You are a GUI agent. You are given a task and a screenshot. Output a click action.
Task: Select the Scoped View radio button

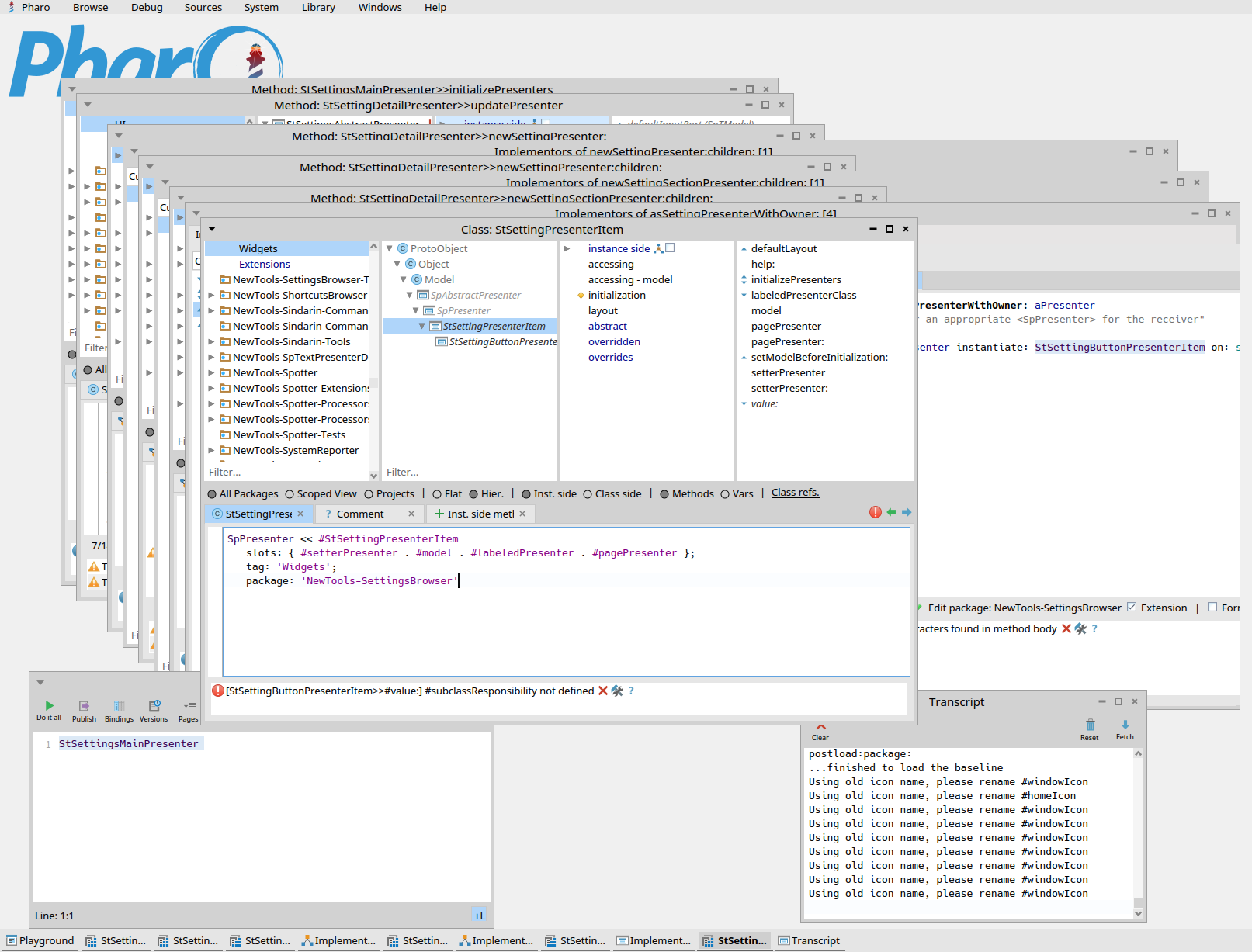click(290, 494)
